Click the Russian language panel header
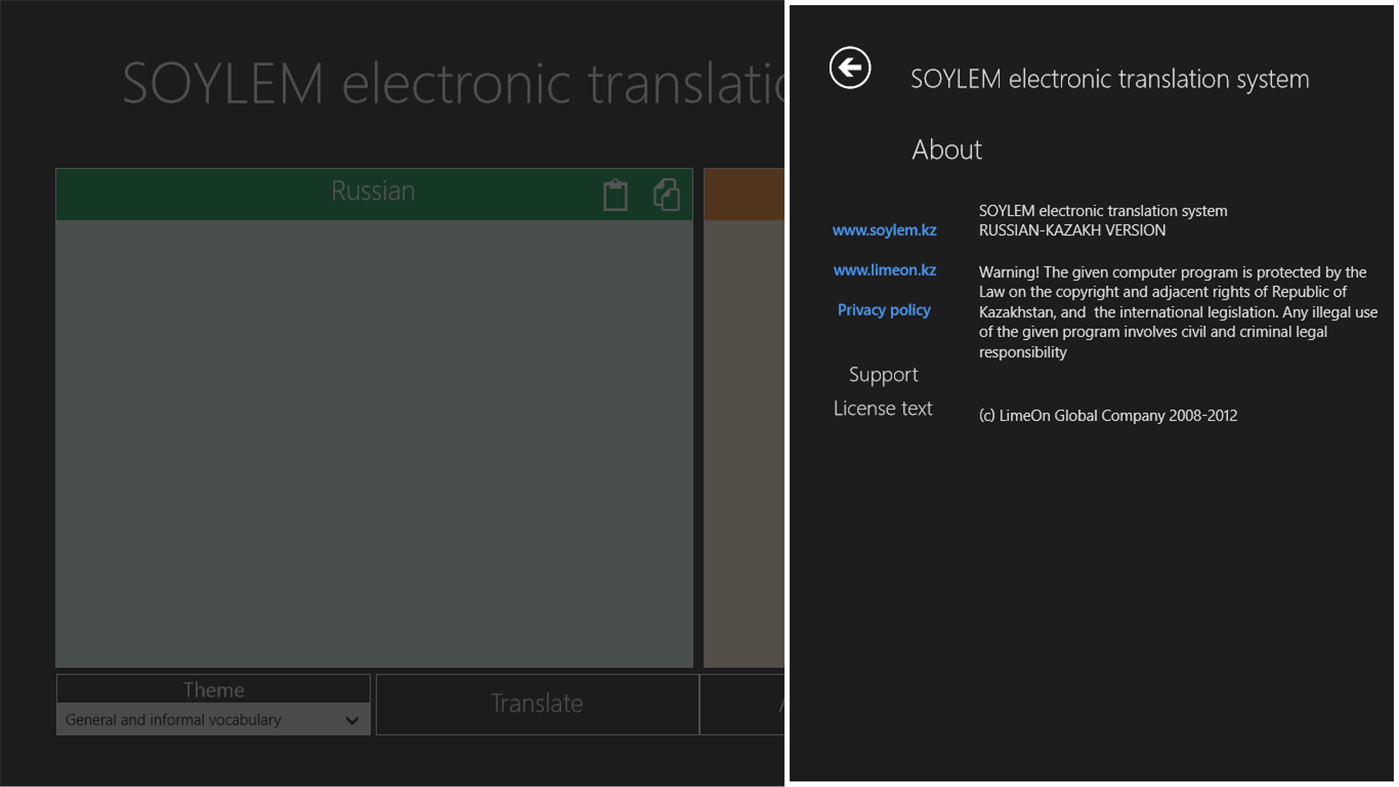Screen dimensions: 1399x787 click(x=373, y=191)
